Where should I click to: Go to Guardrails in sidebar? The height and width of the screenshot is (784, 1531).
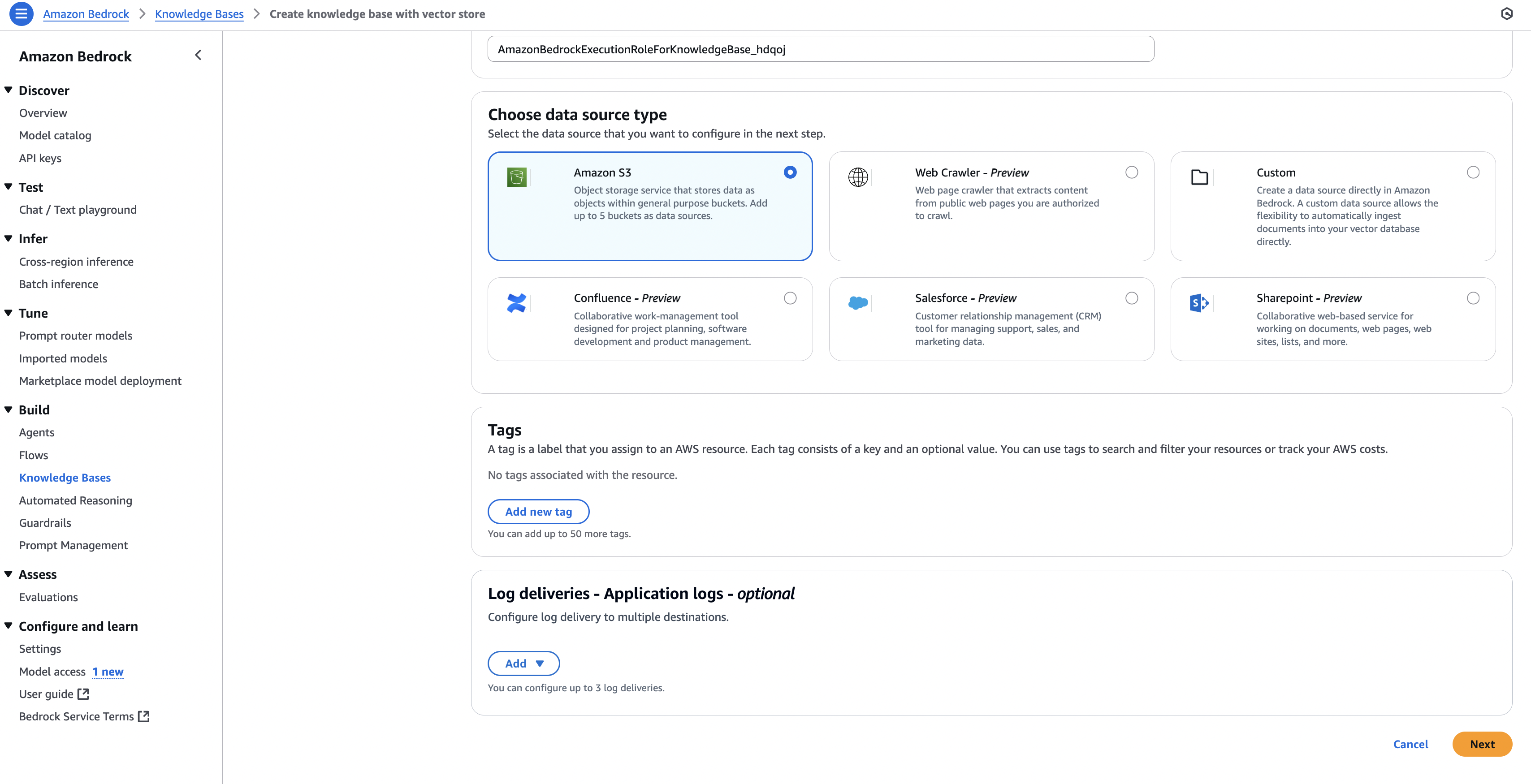click(44, 523)
